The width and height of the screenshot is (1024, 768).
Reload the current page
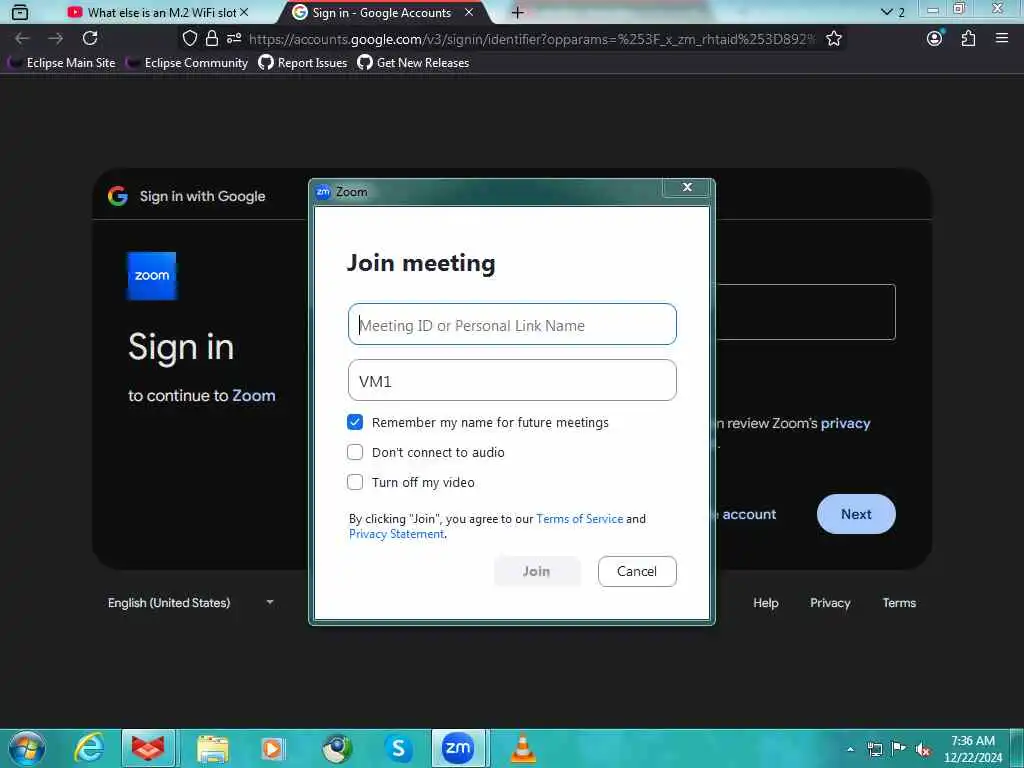[x=90, y=39]
